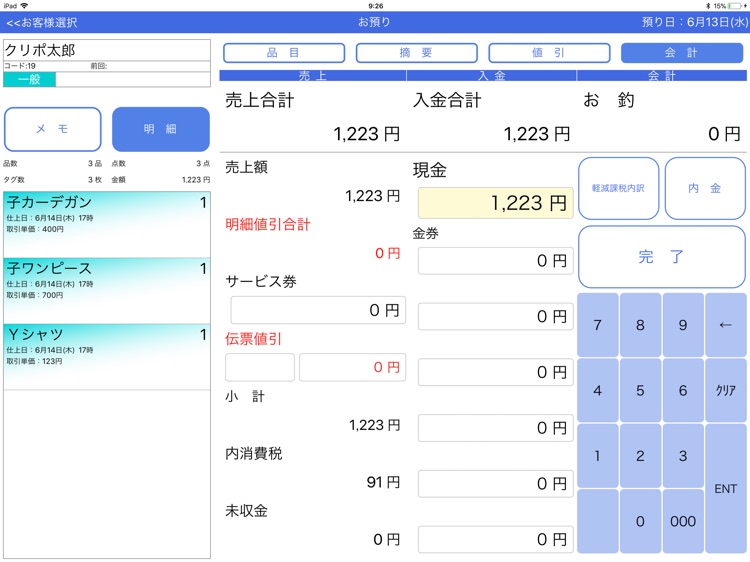Go back to お客様選択
Screen dimensions: 750x562
point(42,22)
